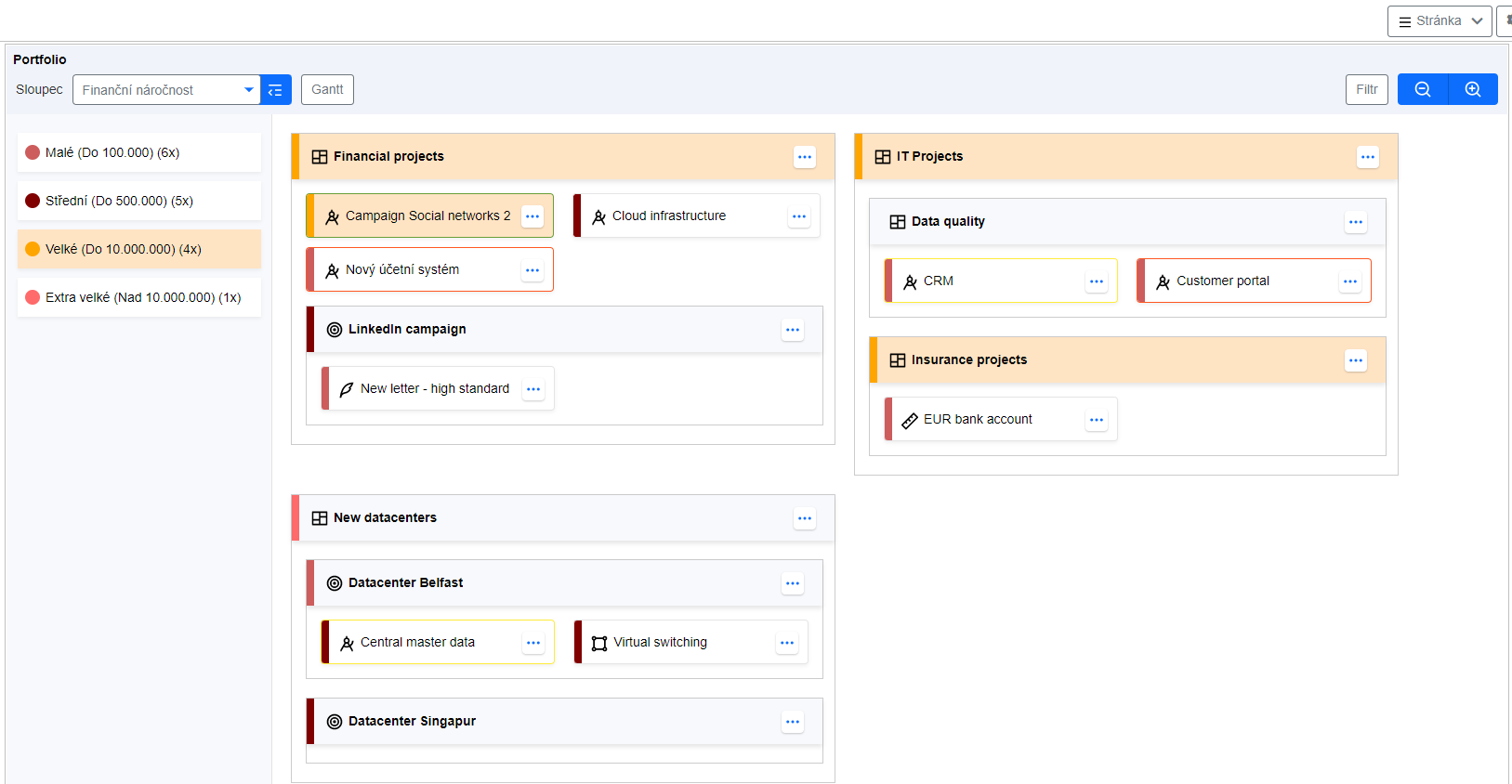This screenshot has width=1512, height=784.
Task: Open the Cloud infrastructure card
Action: coord(697,216)
